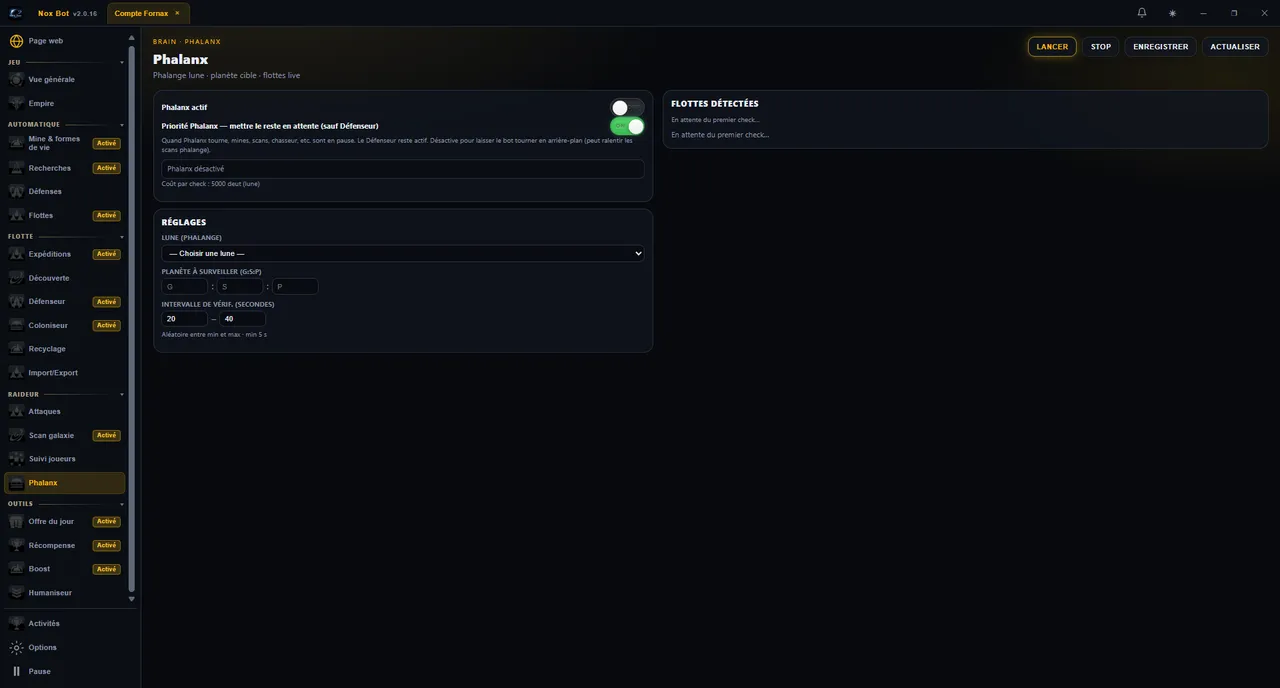Click the FLOTTES DÉTECTÉES heading
This screenshot has height=688, width=1280.
[x=715, y=104]
